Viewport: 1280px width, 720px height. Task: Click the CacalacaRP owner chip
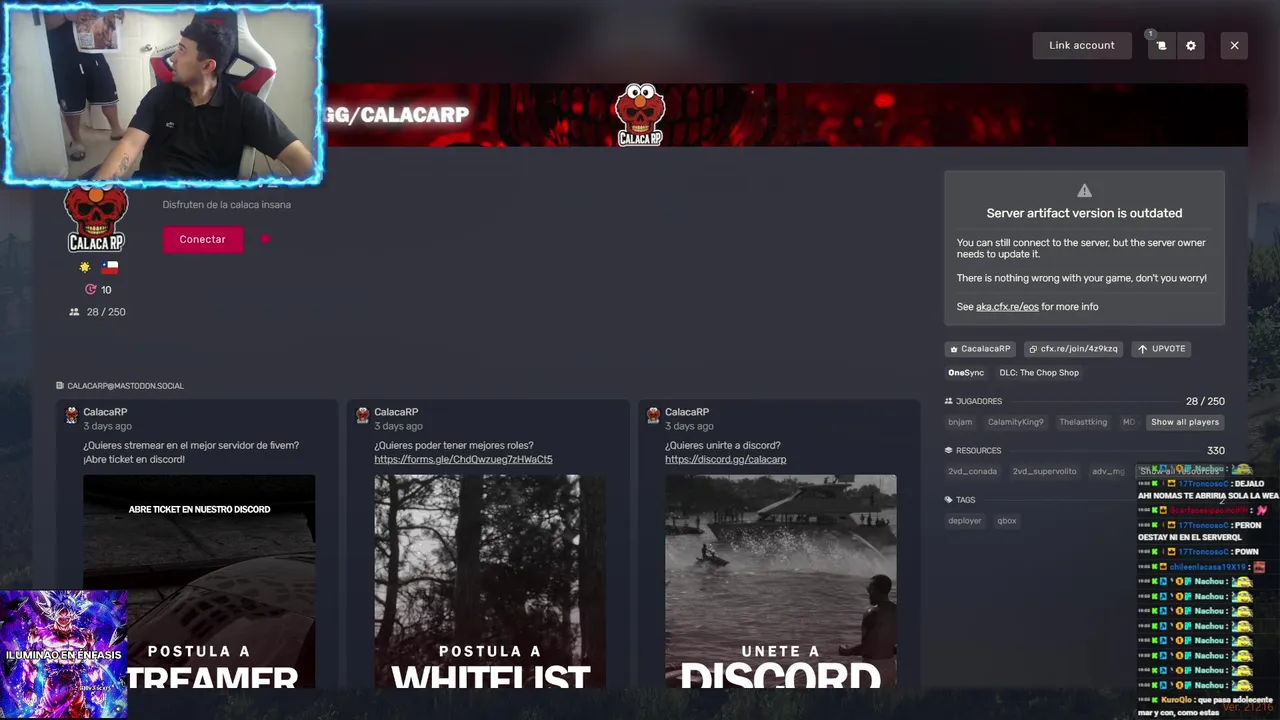pos(980,349)
